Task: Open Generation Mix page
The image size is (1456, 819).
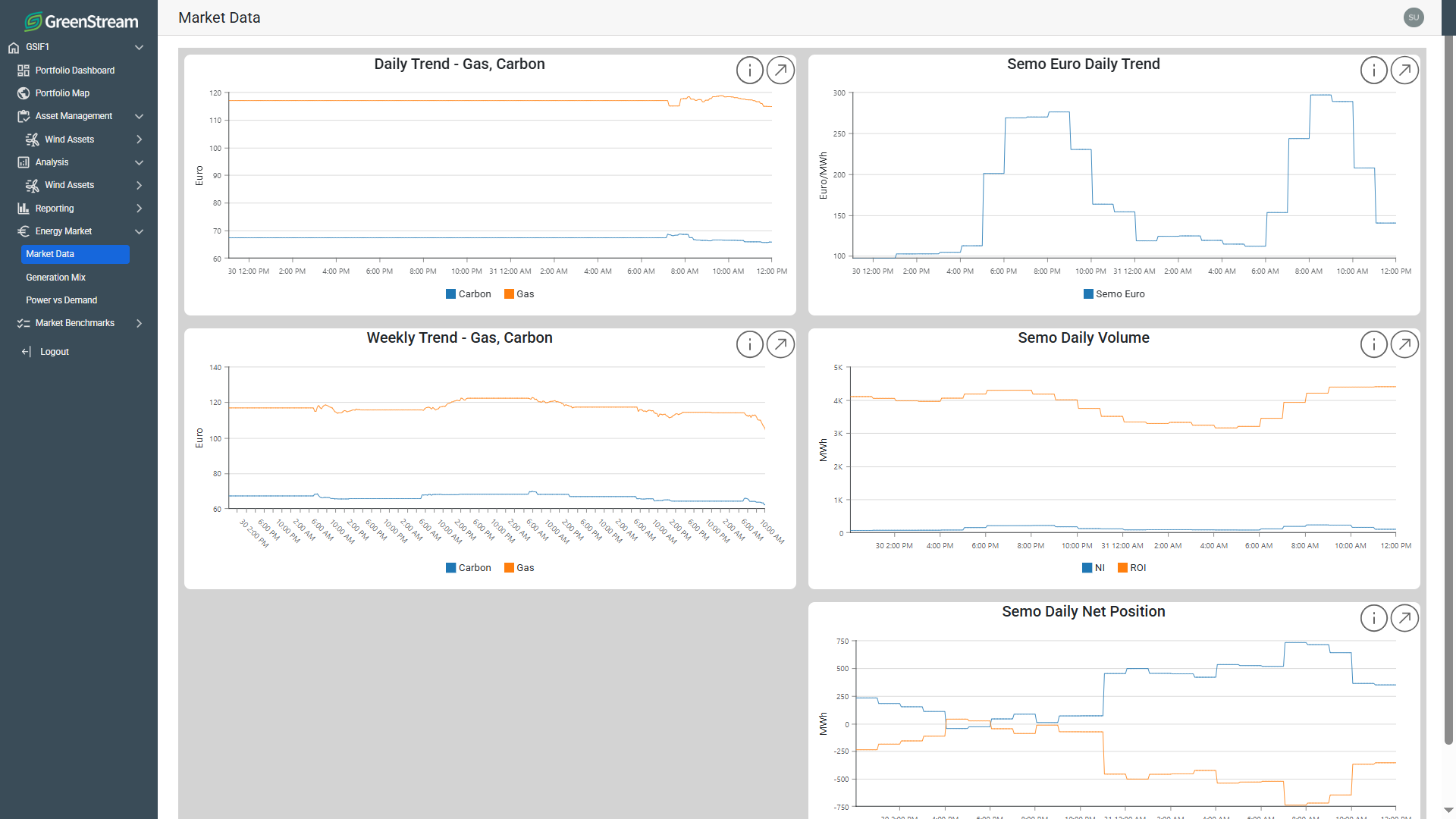Action: [55, 278]
